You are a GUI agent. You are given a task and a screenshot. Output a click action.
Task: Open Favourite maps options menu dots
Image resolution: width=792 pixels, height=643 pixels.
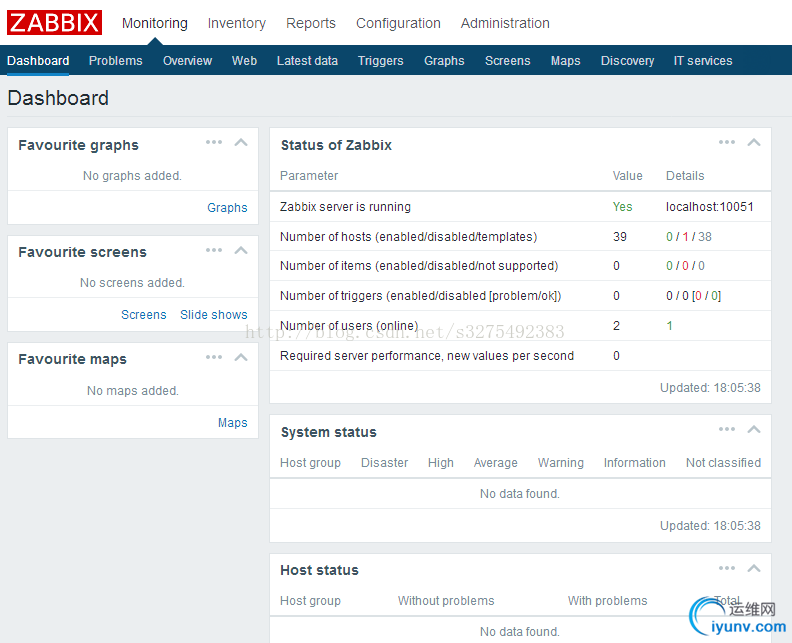[x=214, y=357]
